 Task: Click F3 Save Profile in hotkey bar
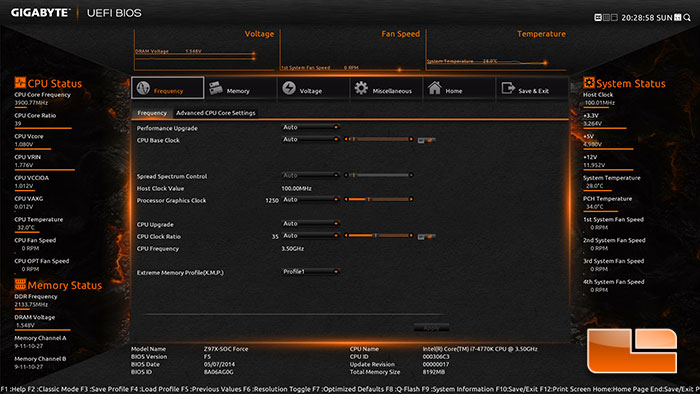[x=104, y=389]
